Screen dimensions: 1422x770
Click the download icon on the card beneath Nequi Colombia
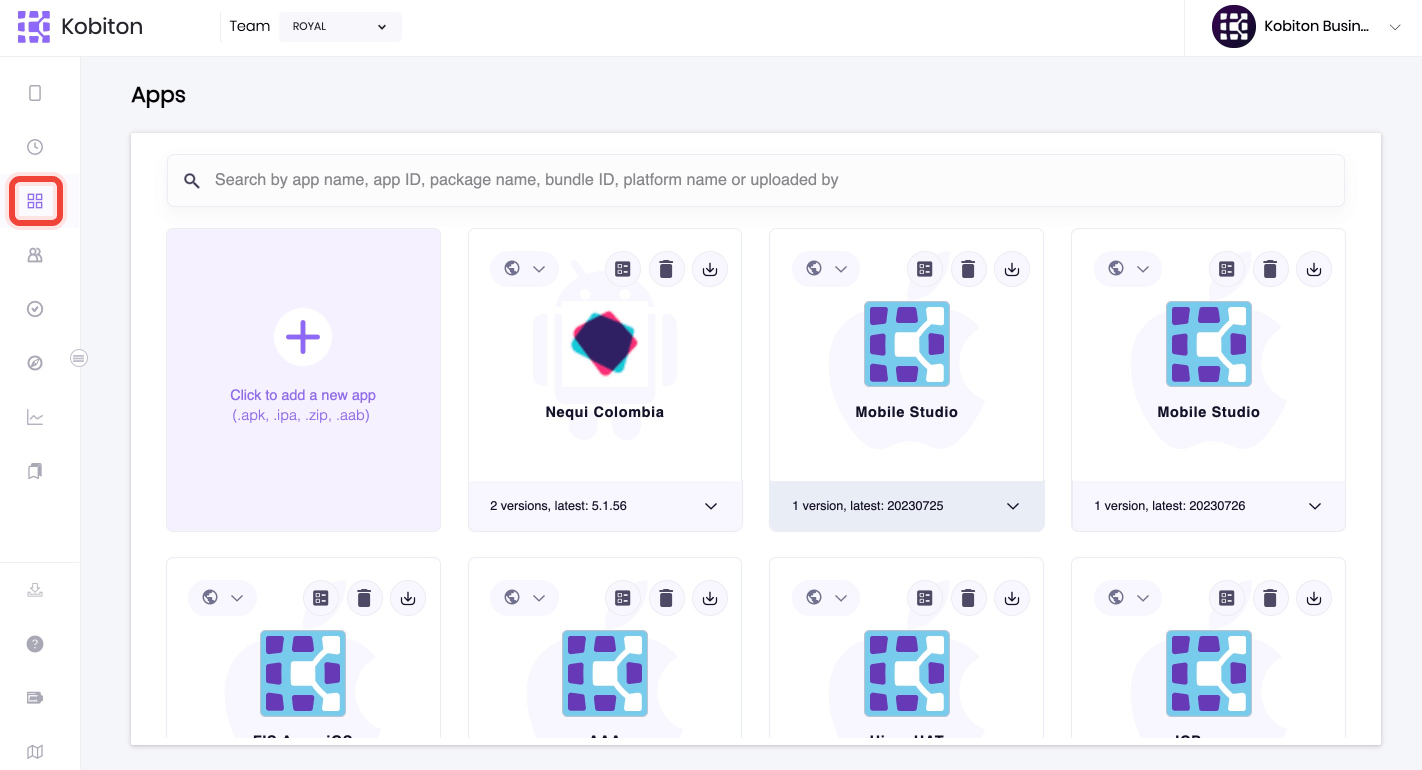coord(710,598)
